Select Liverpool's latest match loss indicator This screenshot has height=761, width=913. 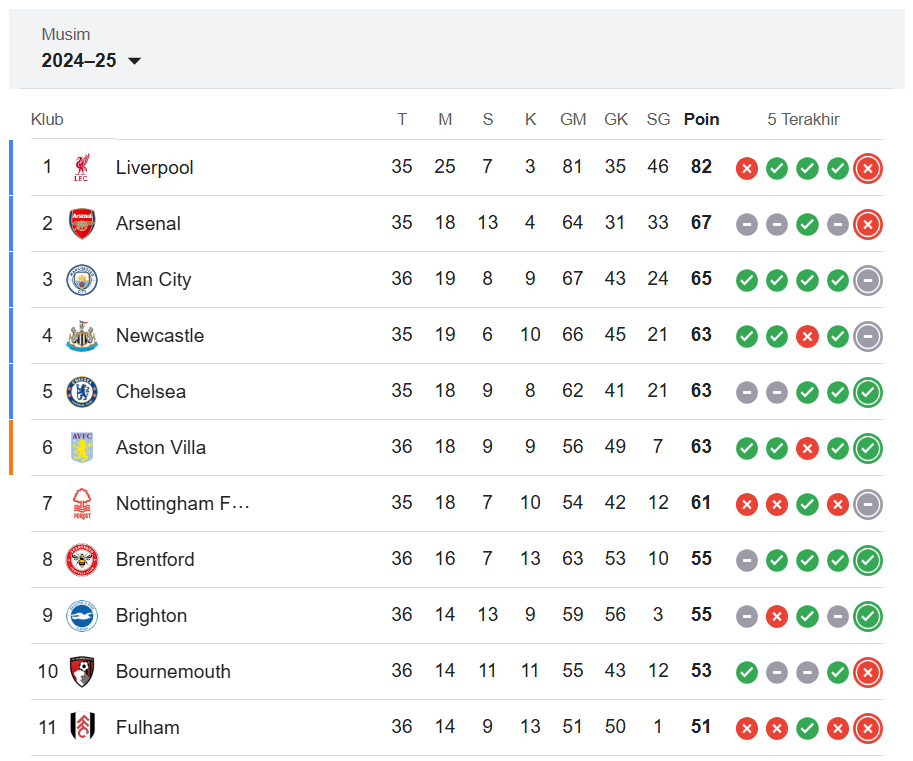click(868, 168)
